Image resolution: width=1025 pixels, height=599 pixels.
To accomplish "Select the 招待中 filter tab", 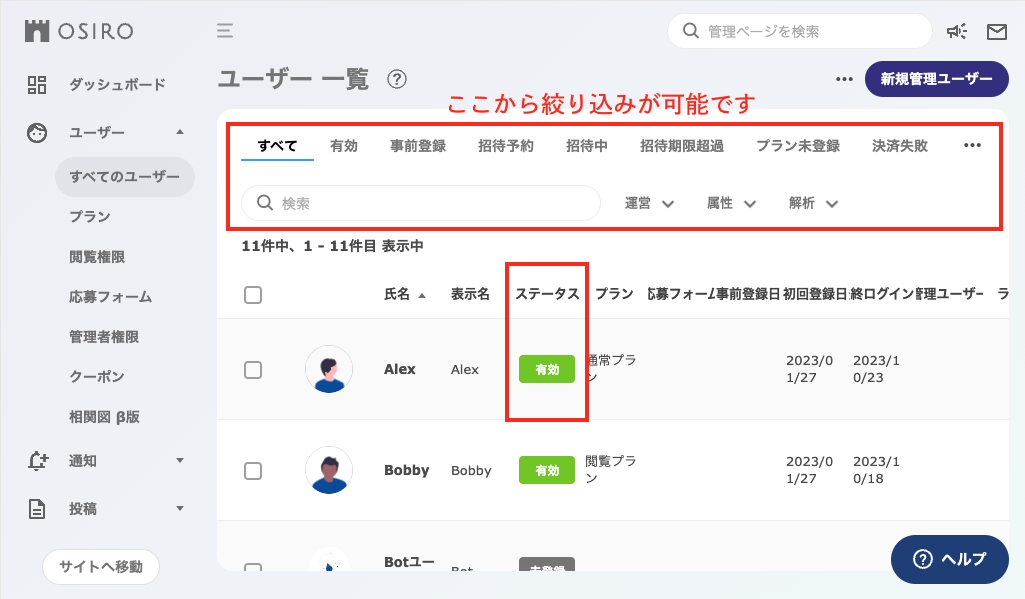I will click(x=586, y=145).
